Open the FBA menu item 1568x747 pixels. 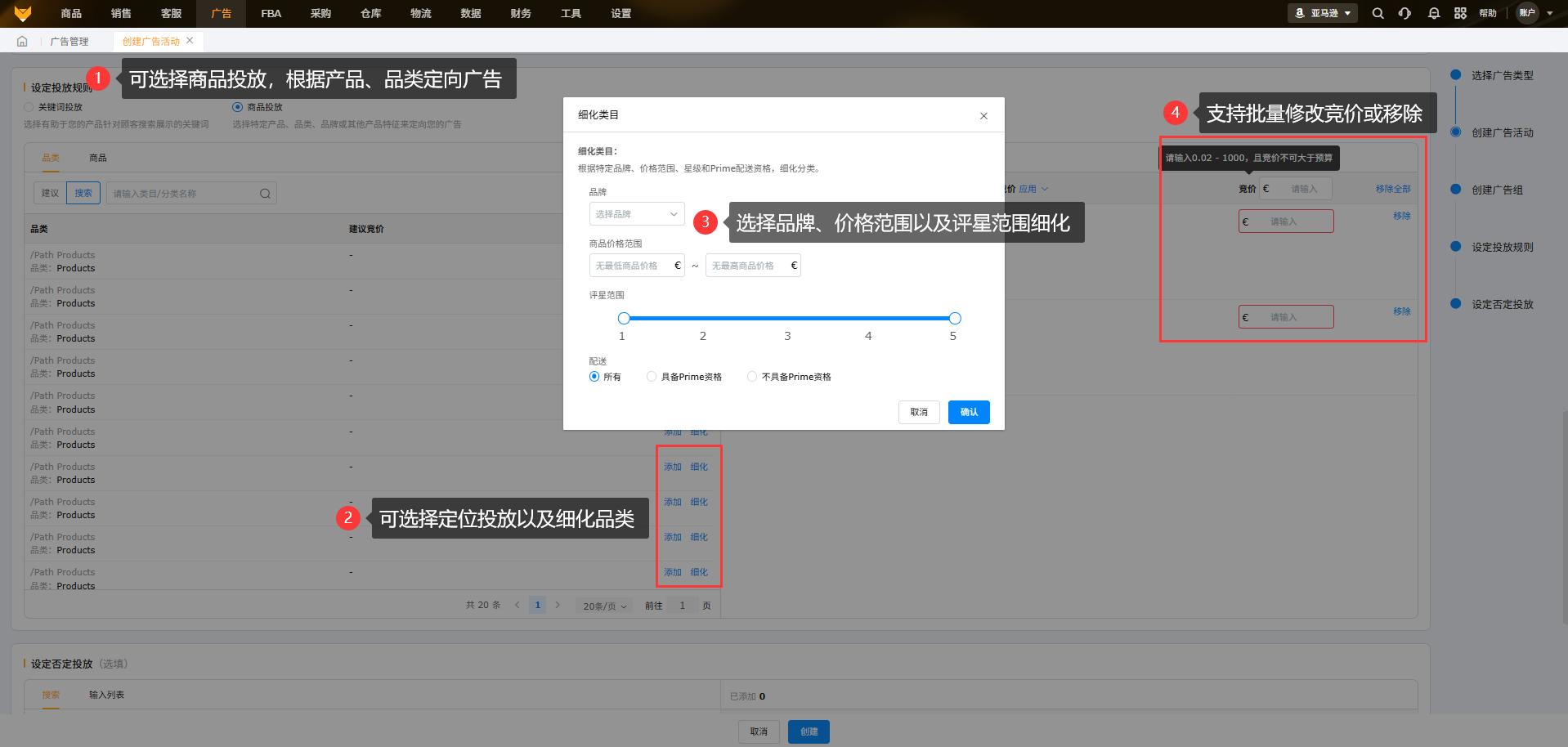point(271,14)
